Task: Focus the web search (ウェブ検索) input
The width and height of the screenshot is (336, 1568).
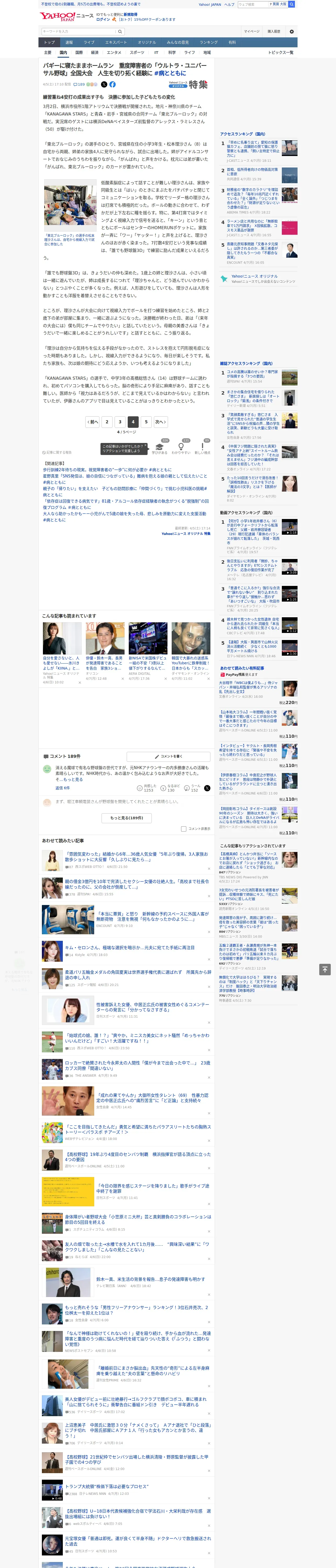Action: tap(254, 4)
